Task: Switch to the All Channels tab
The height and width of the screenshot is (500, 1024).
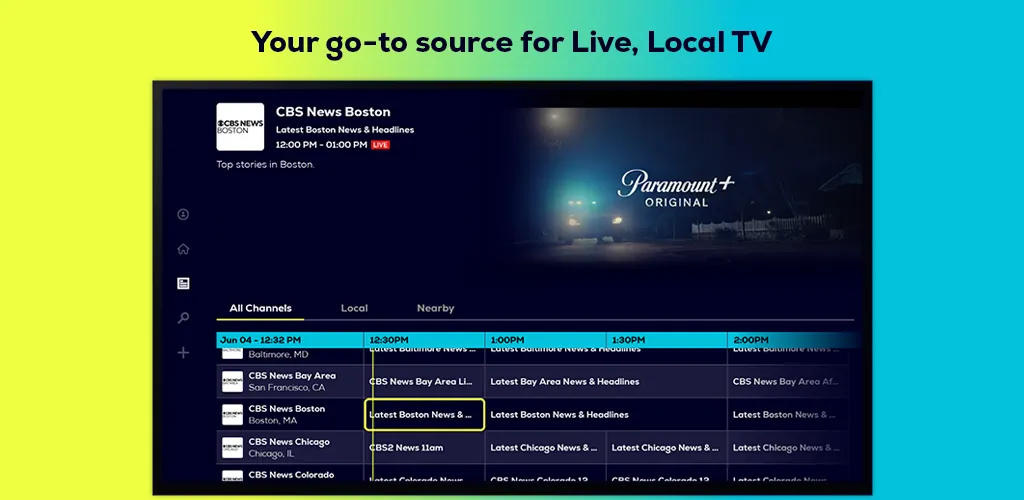Action: [x=261, y=308]
